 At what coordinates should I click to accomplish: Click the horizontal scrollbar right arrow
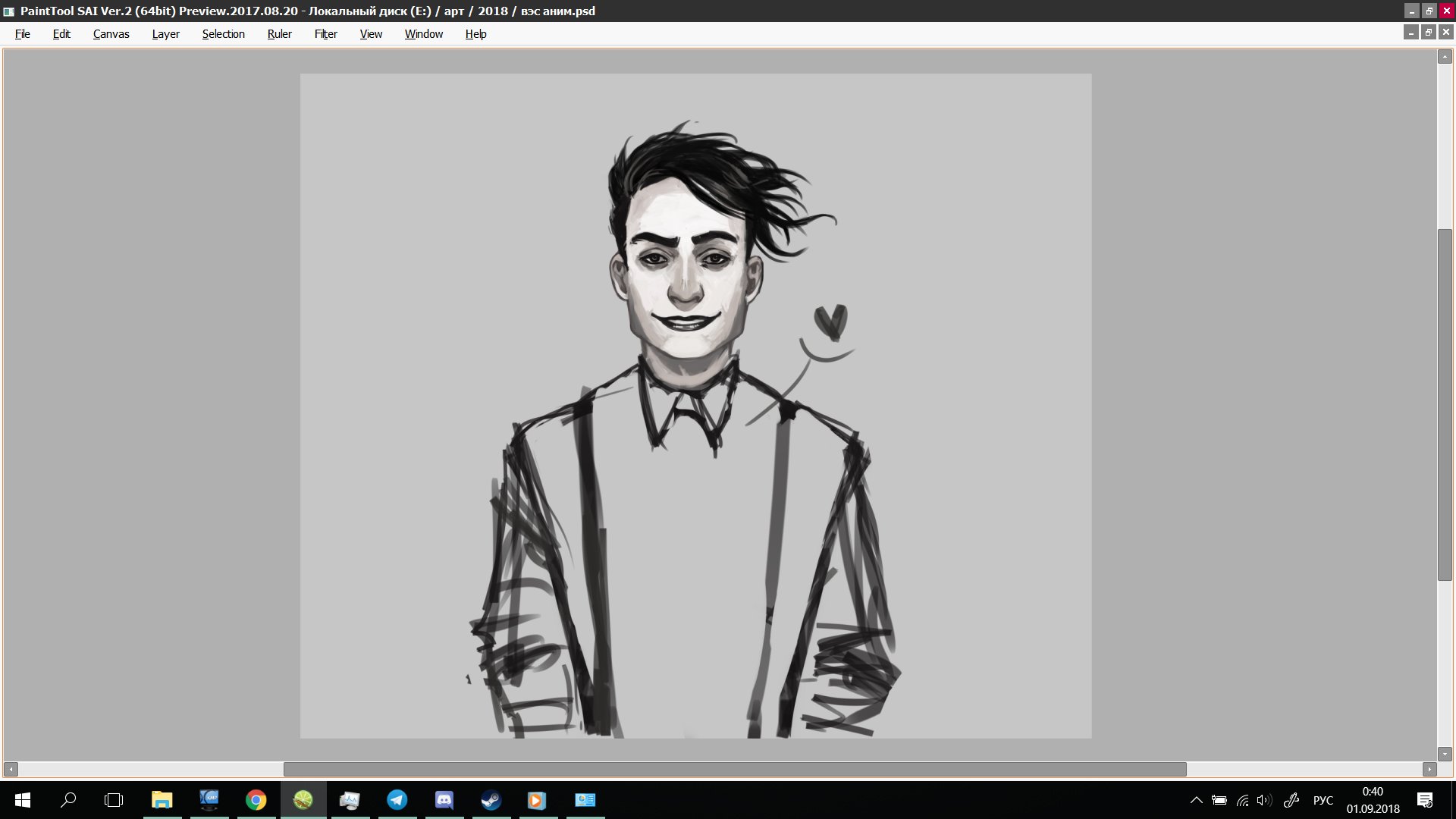[1429, 769]
